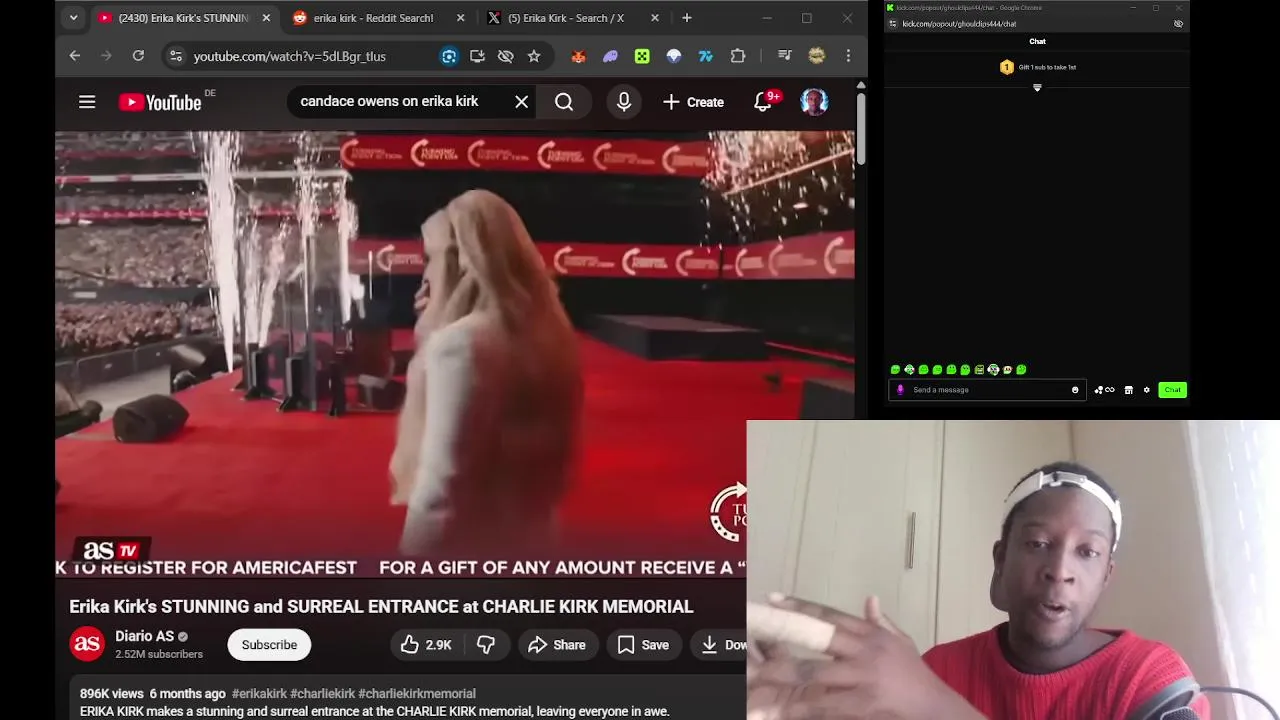Open Chrome profile avatar
The image size is (1280, 720).
coord(816,56)
